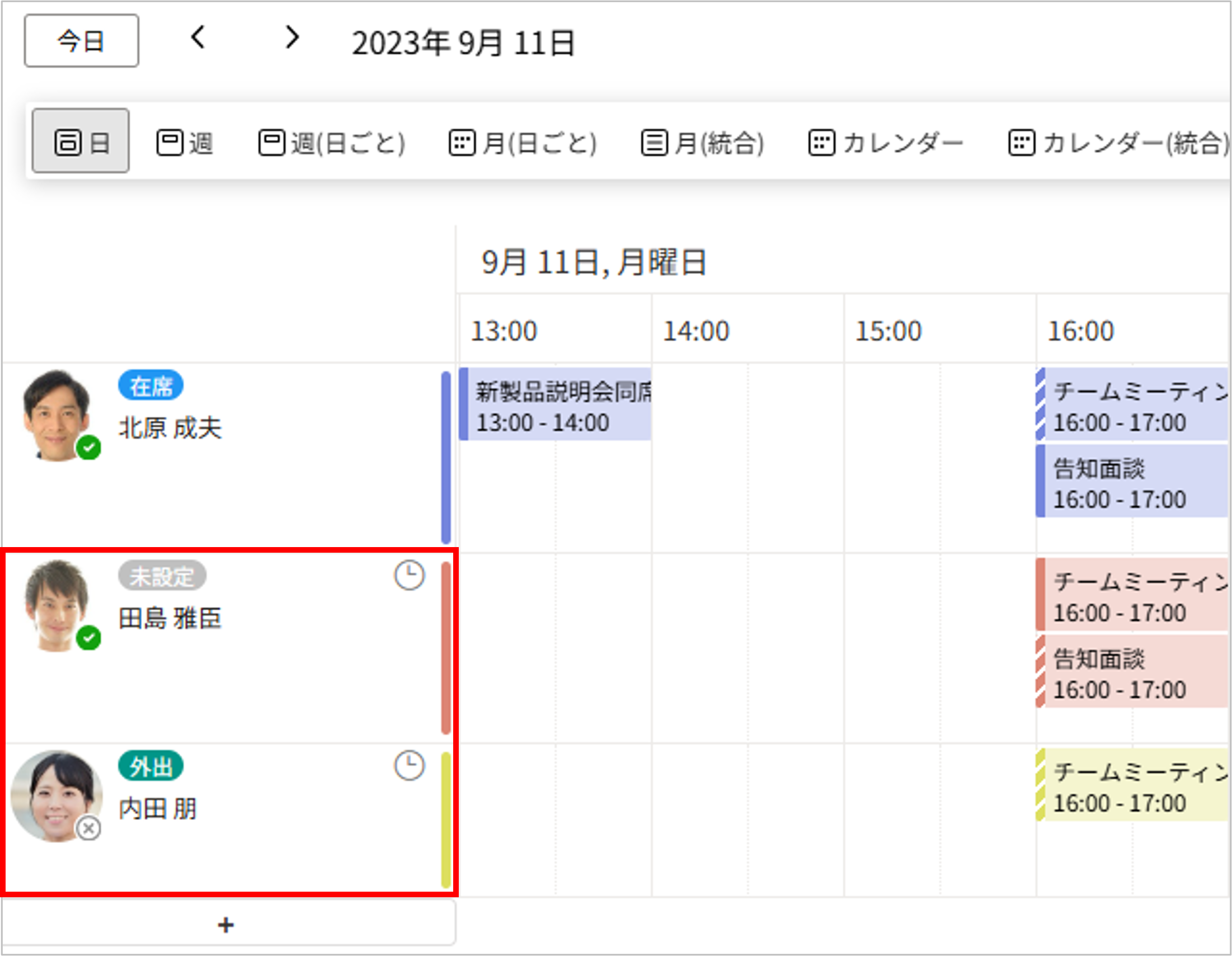Open 週(日ごと) view
This screenshot has height=956, width=1232.
click(332, 142)
